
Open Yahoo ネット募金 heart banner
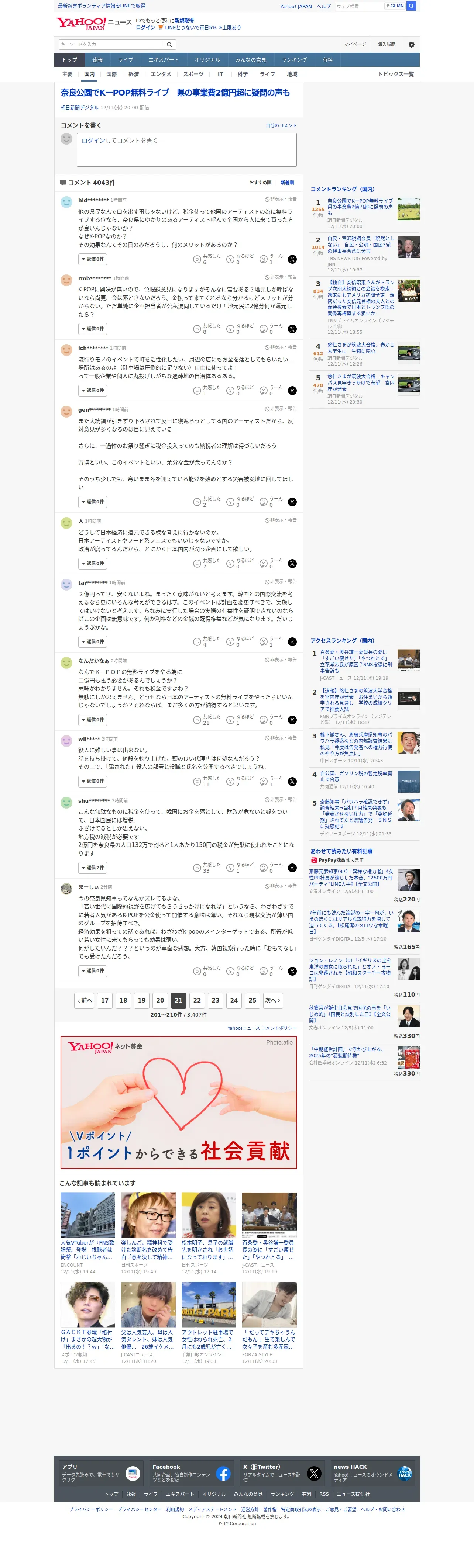click(179, 1103)
